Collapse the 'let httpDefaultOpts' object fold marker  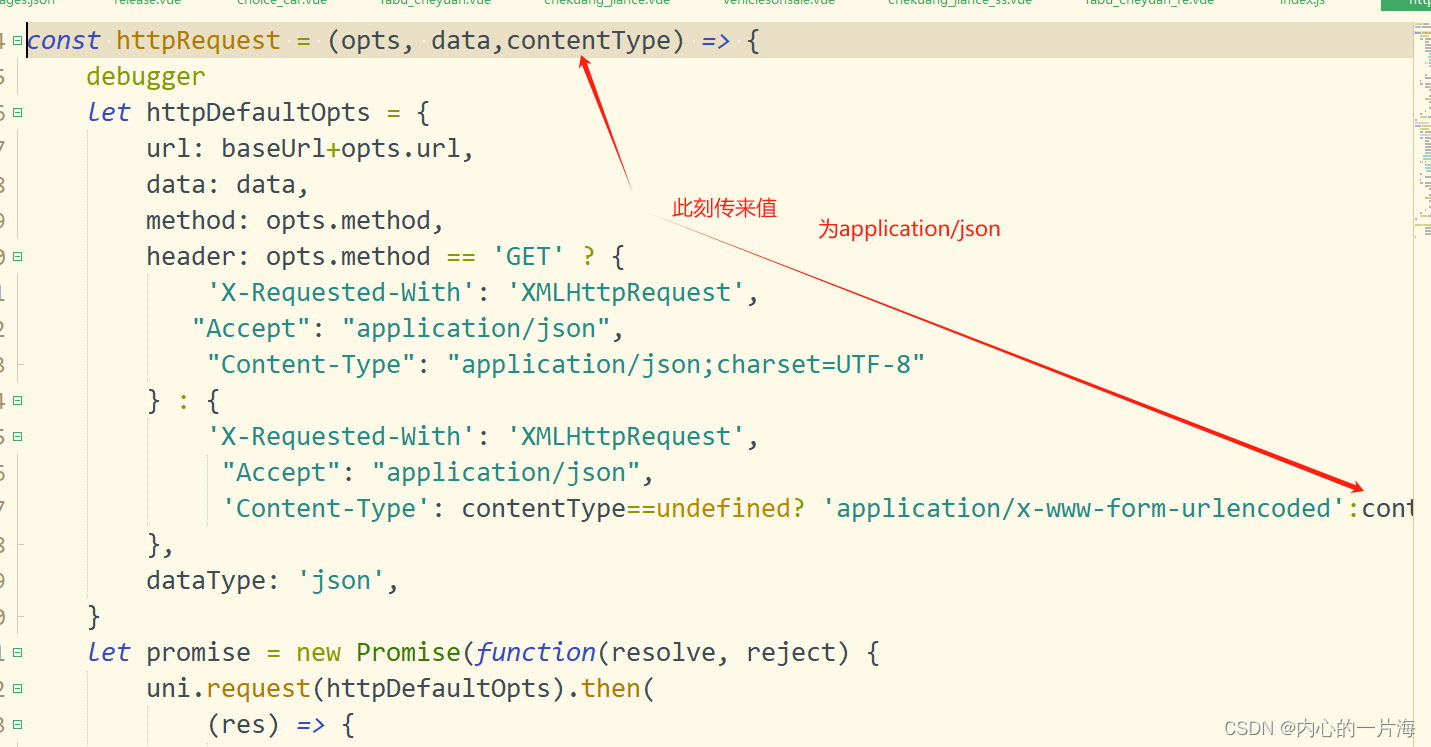[17, 113]
